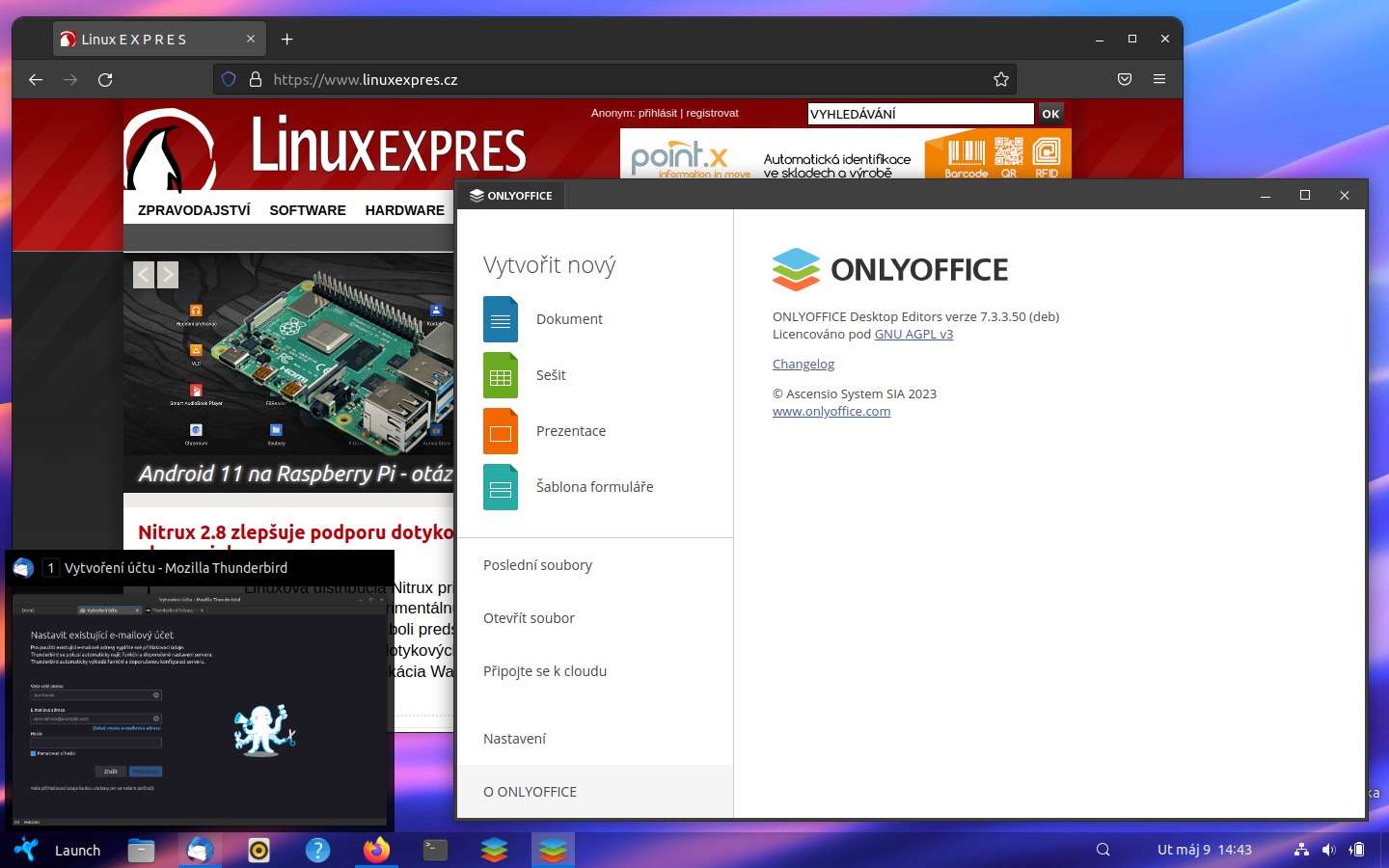The width and height of the screenshot is (1389, 868).
Task: Open the Firefox hamburger menu
Action: pos(1159,79)
